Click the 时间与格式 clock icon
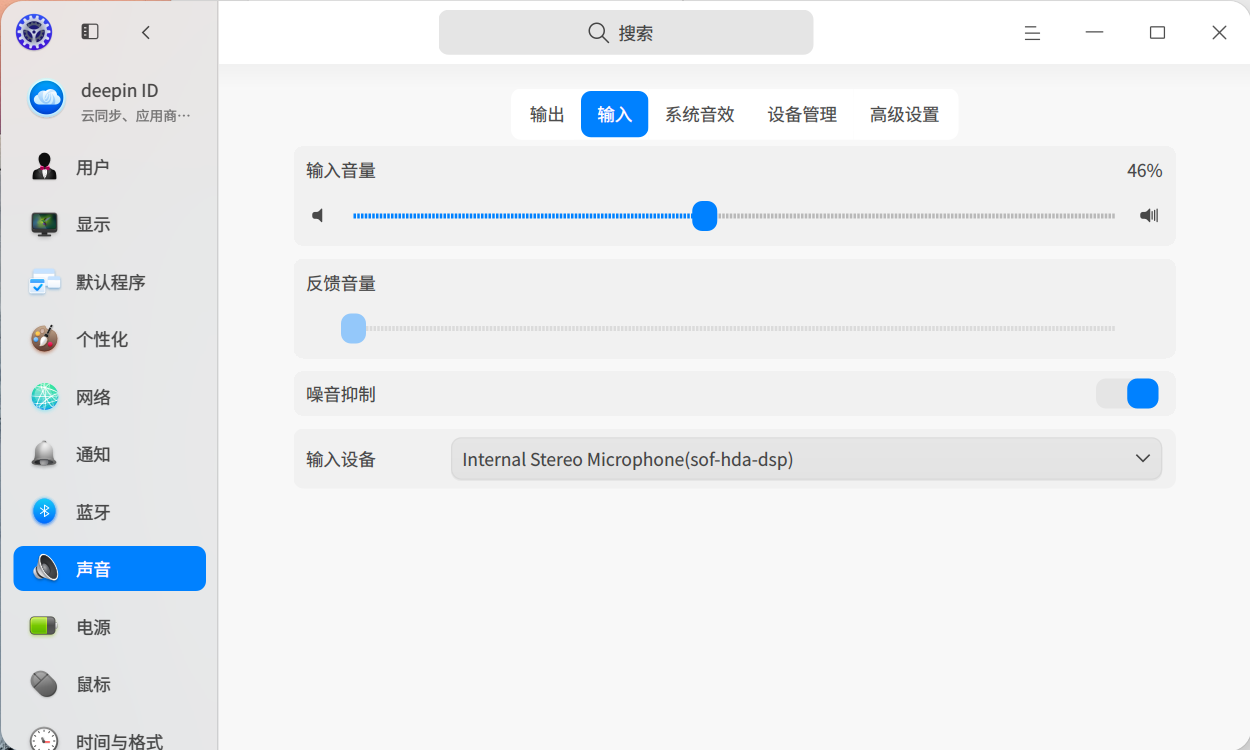Screen dimensions: 1250x750 point(44,740)
